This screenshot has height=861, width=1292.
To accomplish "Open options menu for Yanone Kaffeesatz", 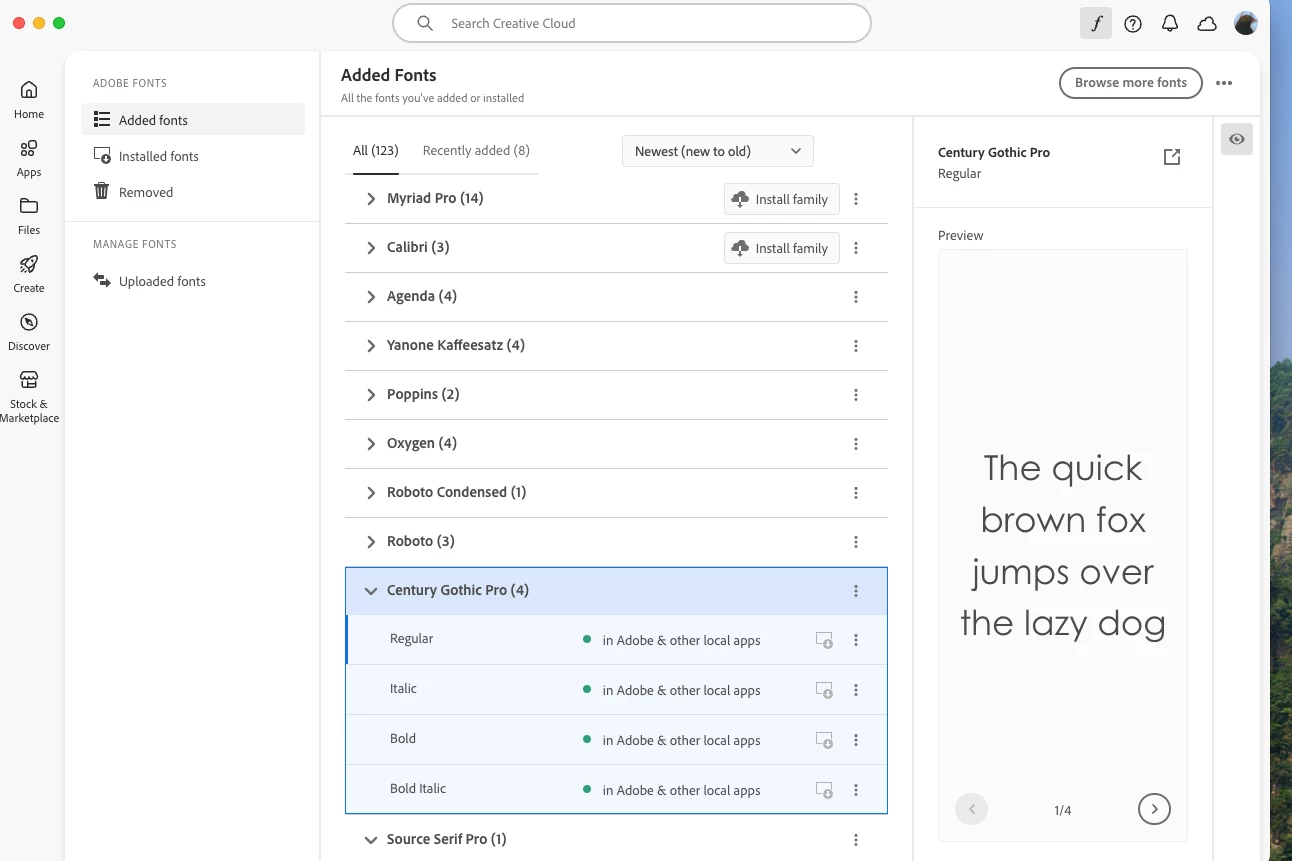I will click(856, 346).
